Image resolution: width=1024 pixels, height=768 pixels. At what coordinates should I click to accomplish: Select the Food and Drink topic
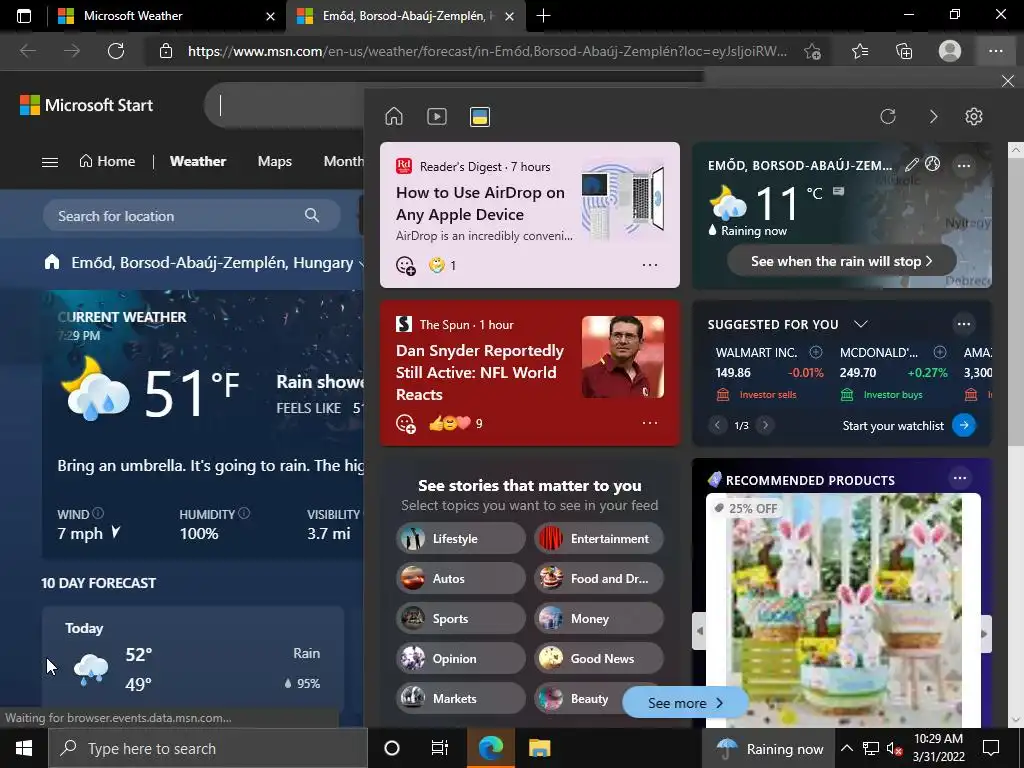599,579
